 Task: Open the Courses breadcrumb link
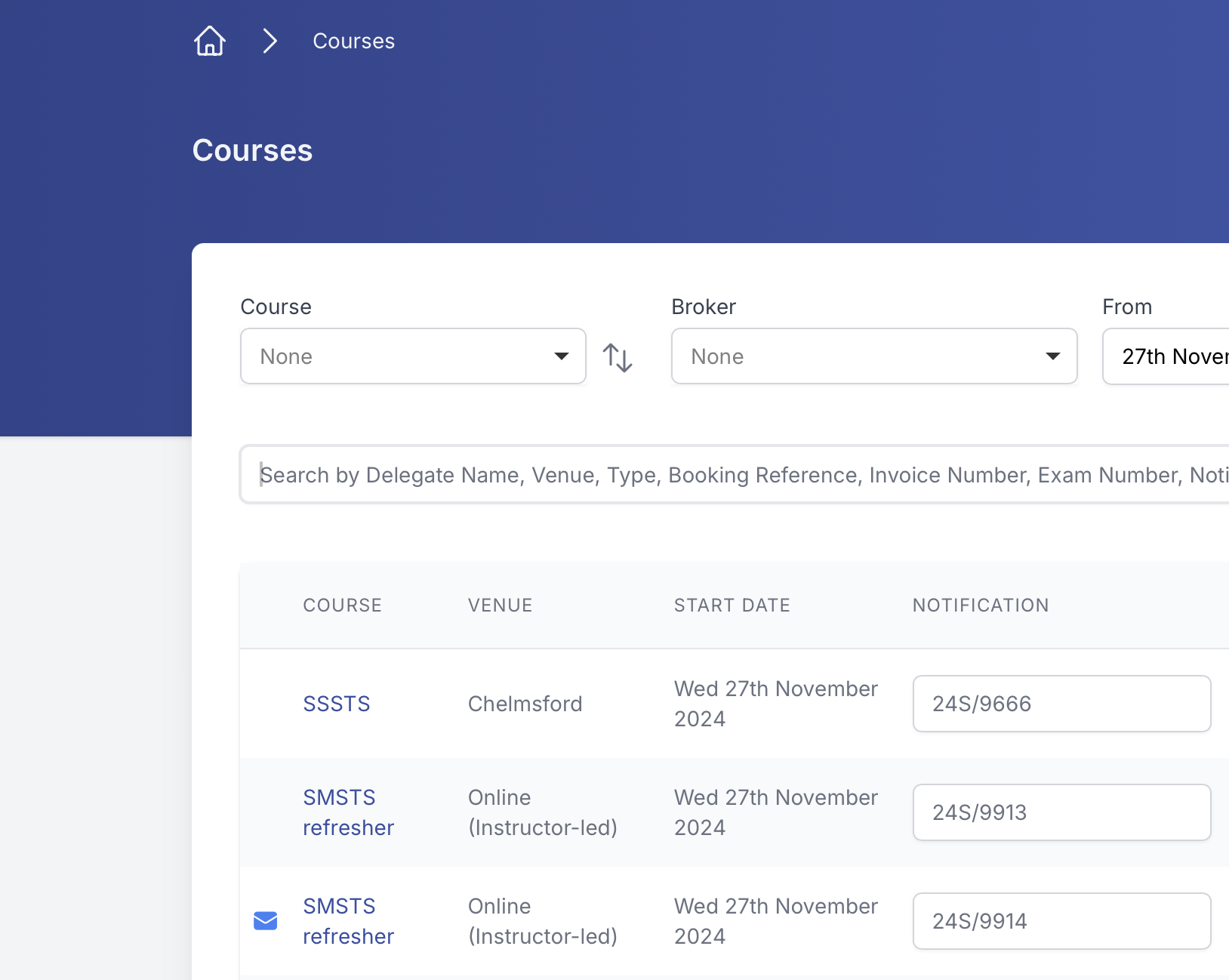point(354,41)
